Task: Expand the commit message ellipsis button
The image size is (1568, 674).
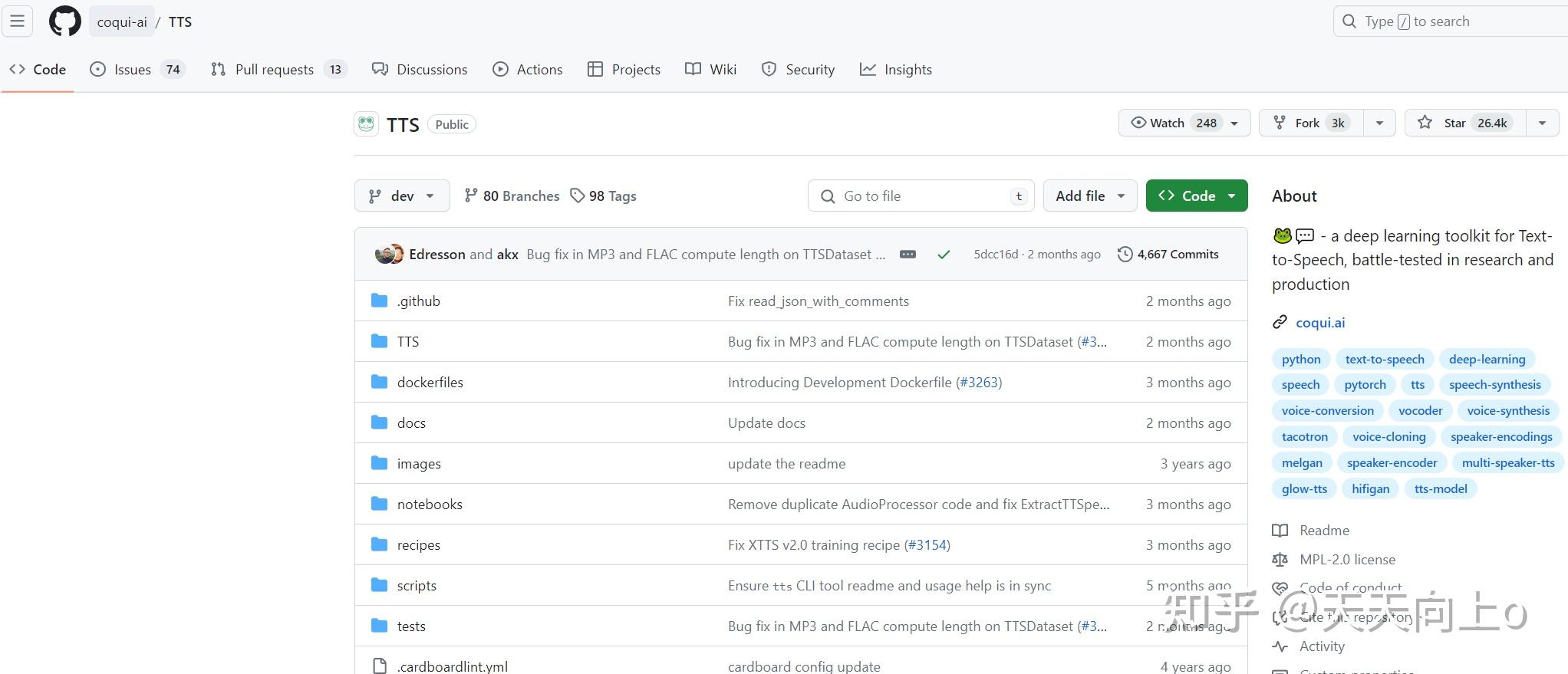Action: (908, 254)
